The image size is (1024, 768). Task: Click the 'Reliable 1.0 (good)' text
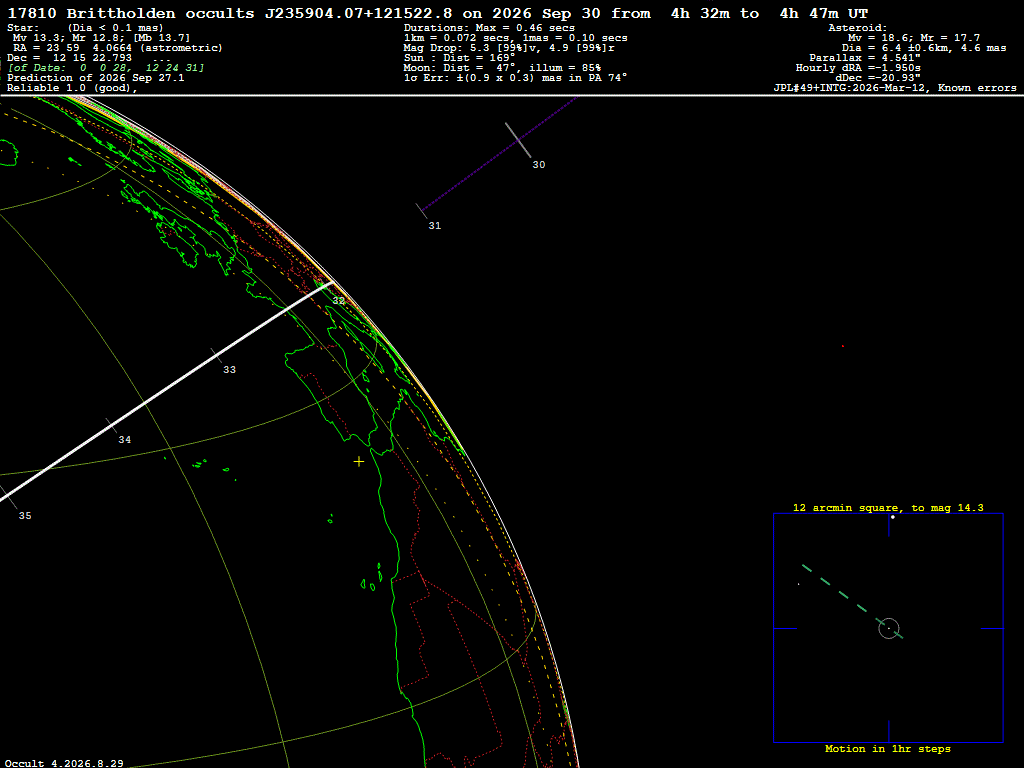click(72, 88)
